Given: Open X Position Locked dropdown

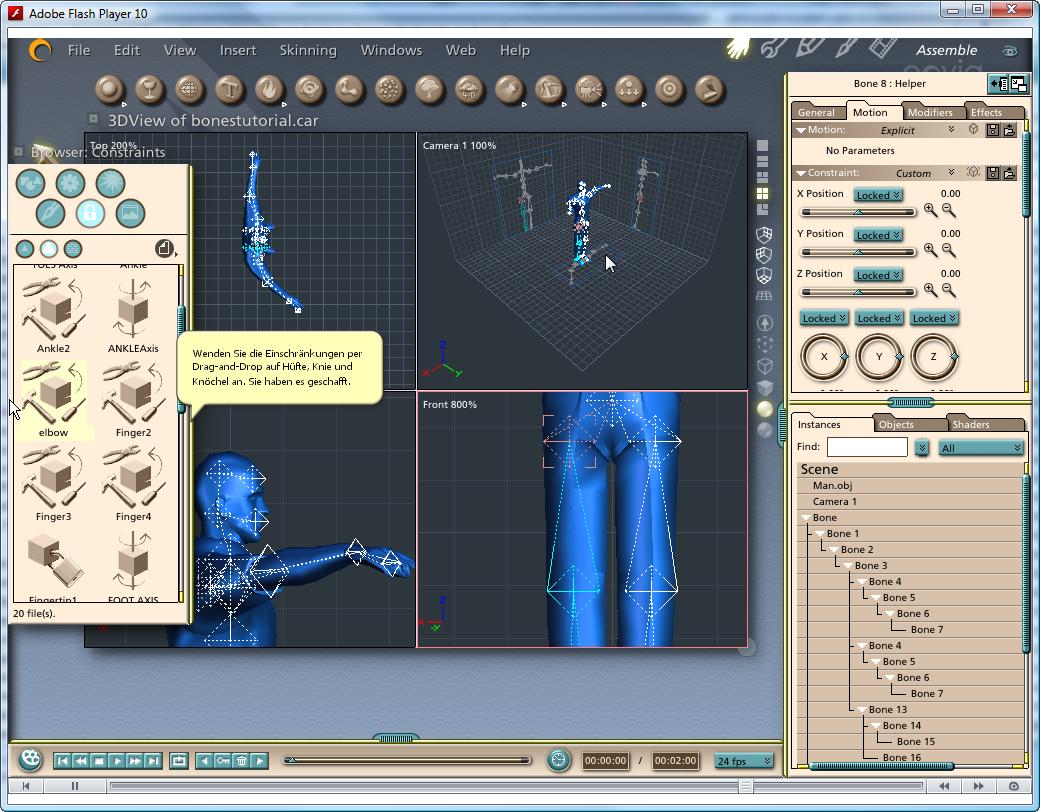Looking at the screenshot, I should pyautogui.click(x=878, y=195).
